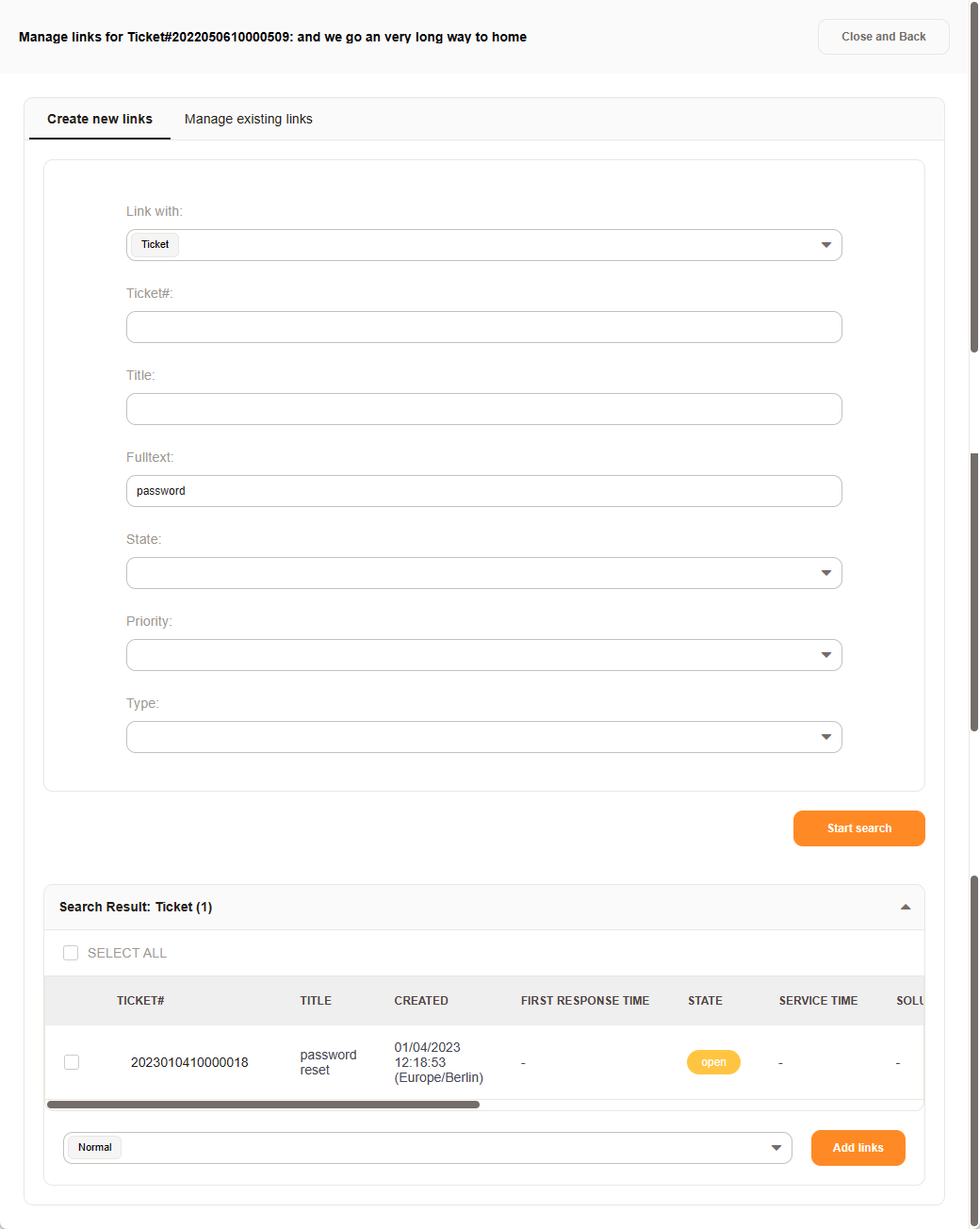Screen dimensions: 980x1229
Task: Click the TICKET# column header
Action: (140, 1000)
